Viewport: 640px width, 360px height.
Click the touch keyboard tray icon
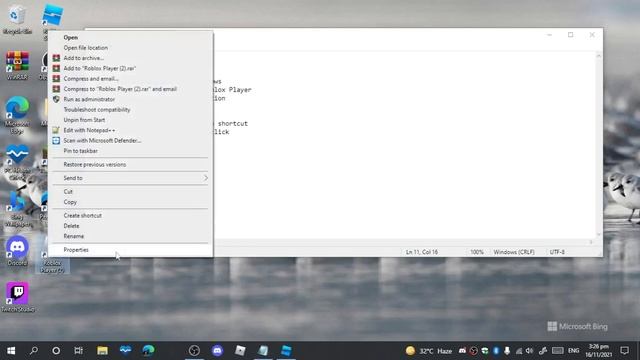click(x=558, y=351)
